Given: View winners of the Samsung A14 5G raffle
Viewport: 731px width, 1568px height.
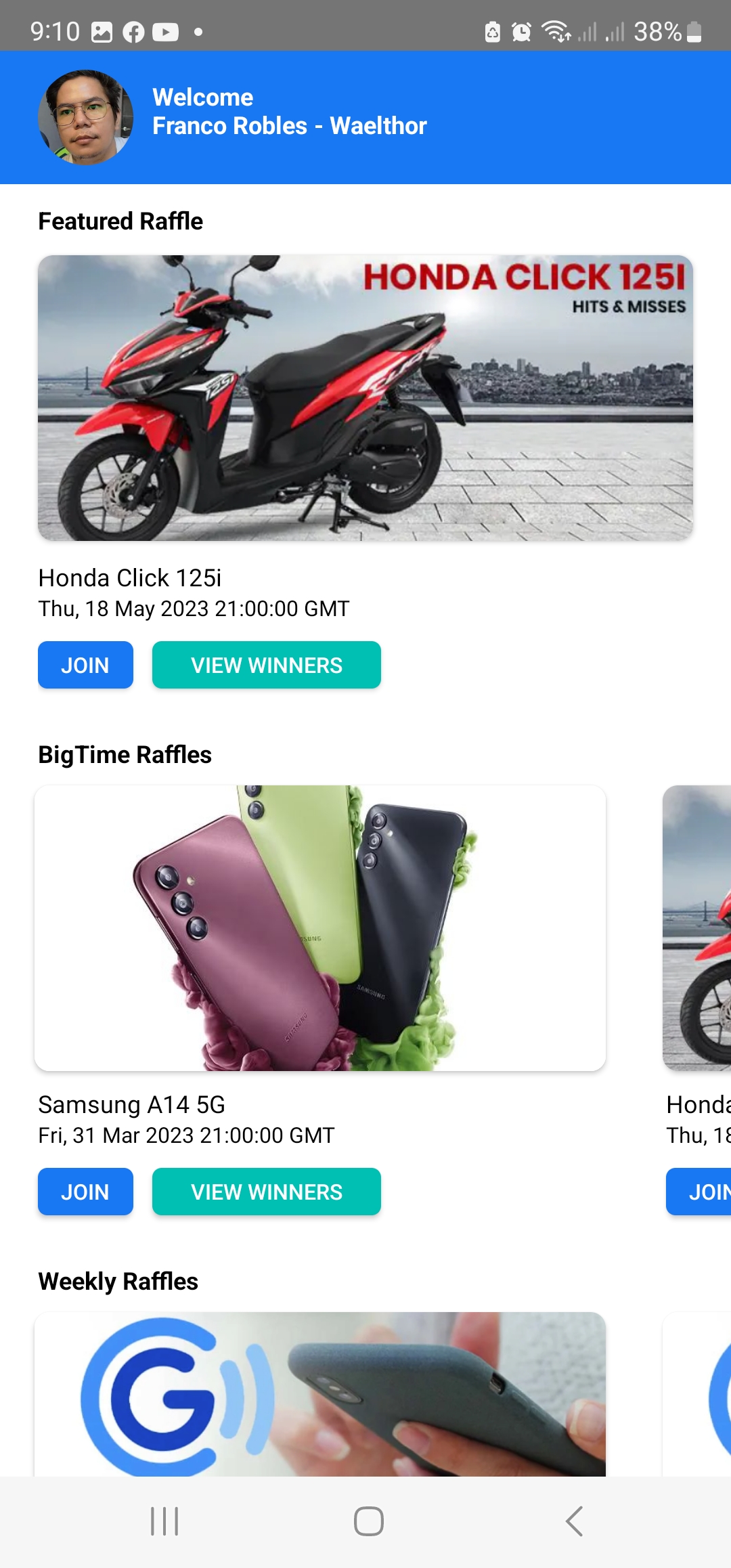Looking at the screenshot, I should point(267,1192).
